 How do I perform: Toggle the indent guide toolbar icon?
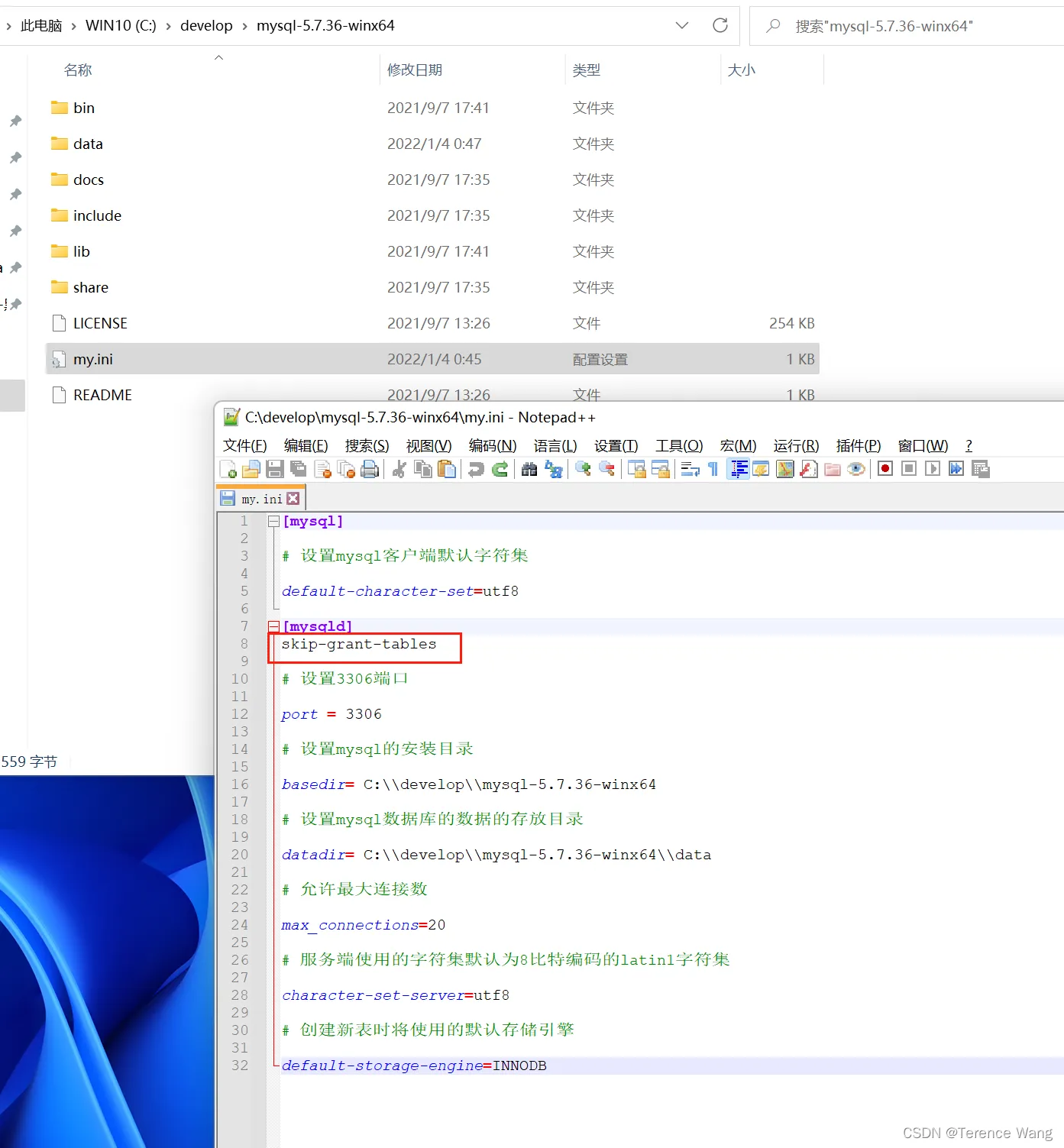[x=739, y=469]
